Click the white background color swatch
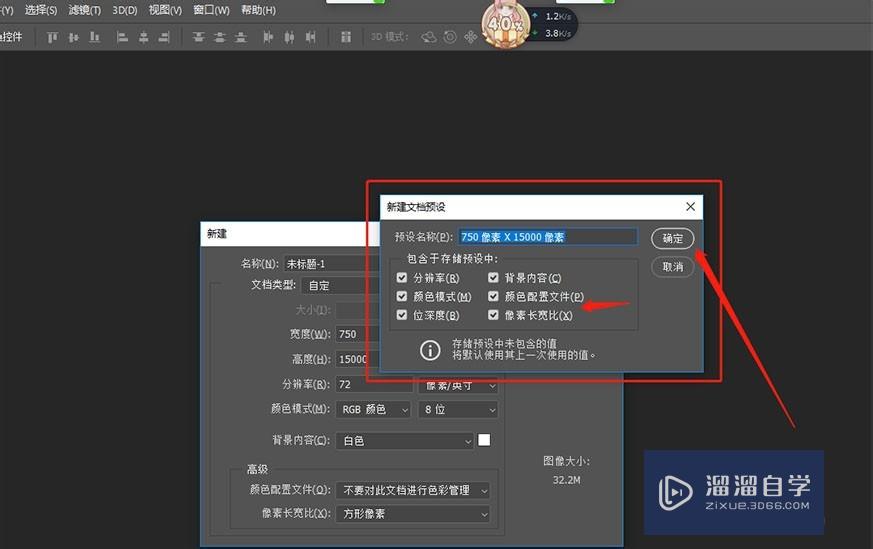The width and height of the screenshot is (873, 549). (x=484, y=440)
